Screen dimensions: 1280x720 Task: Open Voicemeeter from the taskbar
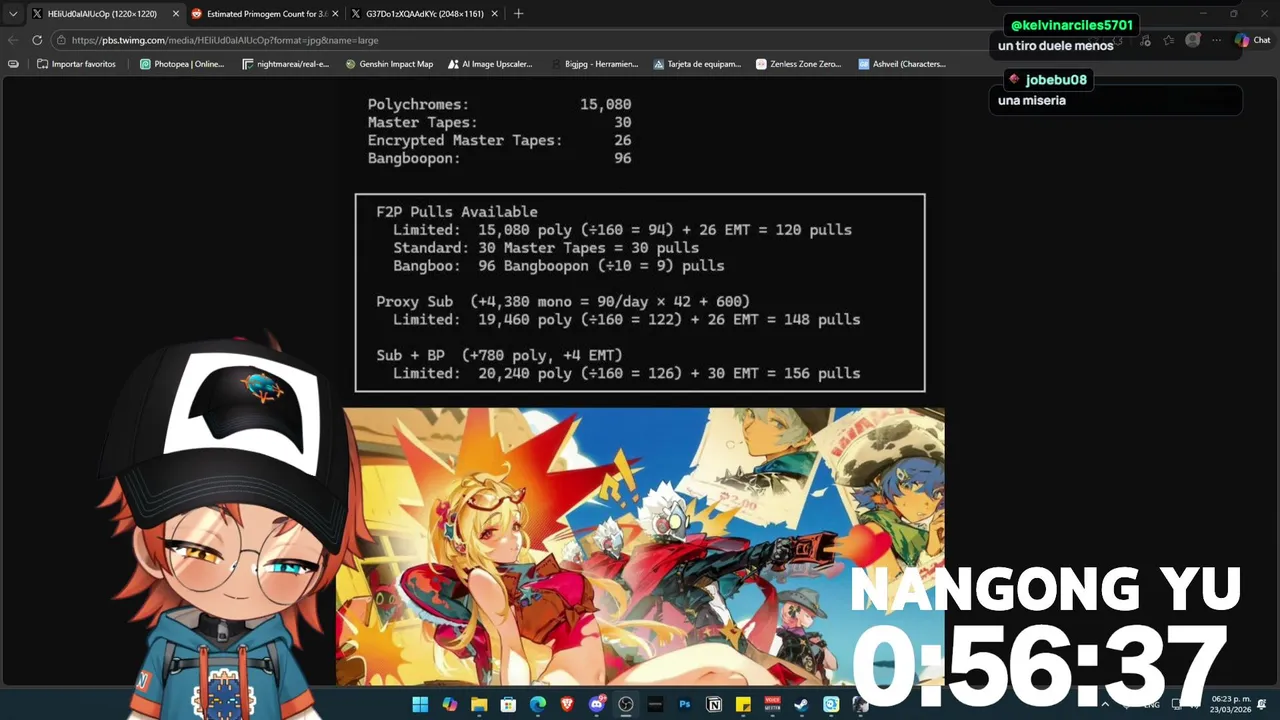click(x=772, y=704)
